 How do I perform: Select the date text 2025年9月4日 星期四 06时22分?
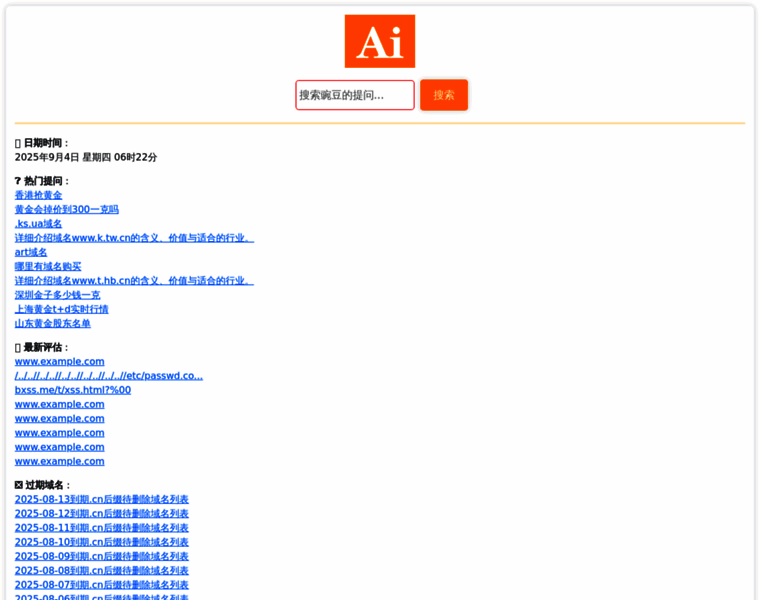(x=86, y=157)
